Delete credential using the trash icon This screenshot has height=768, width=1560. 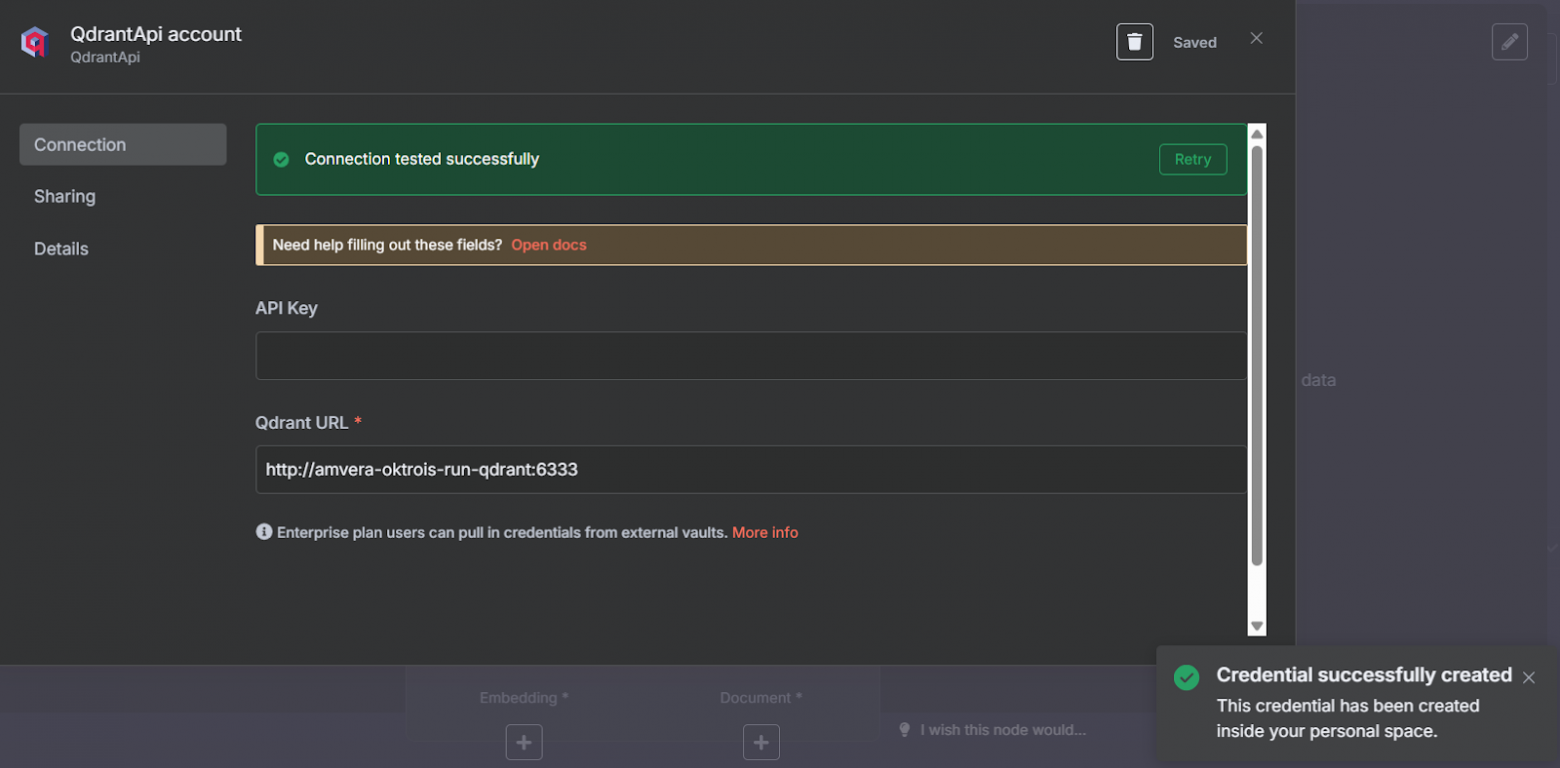click(x=1134, y=42)
